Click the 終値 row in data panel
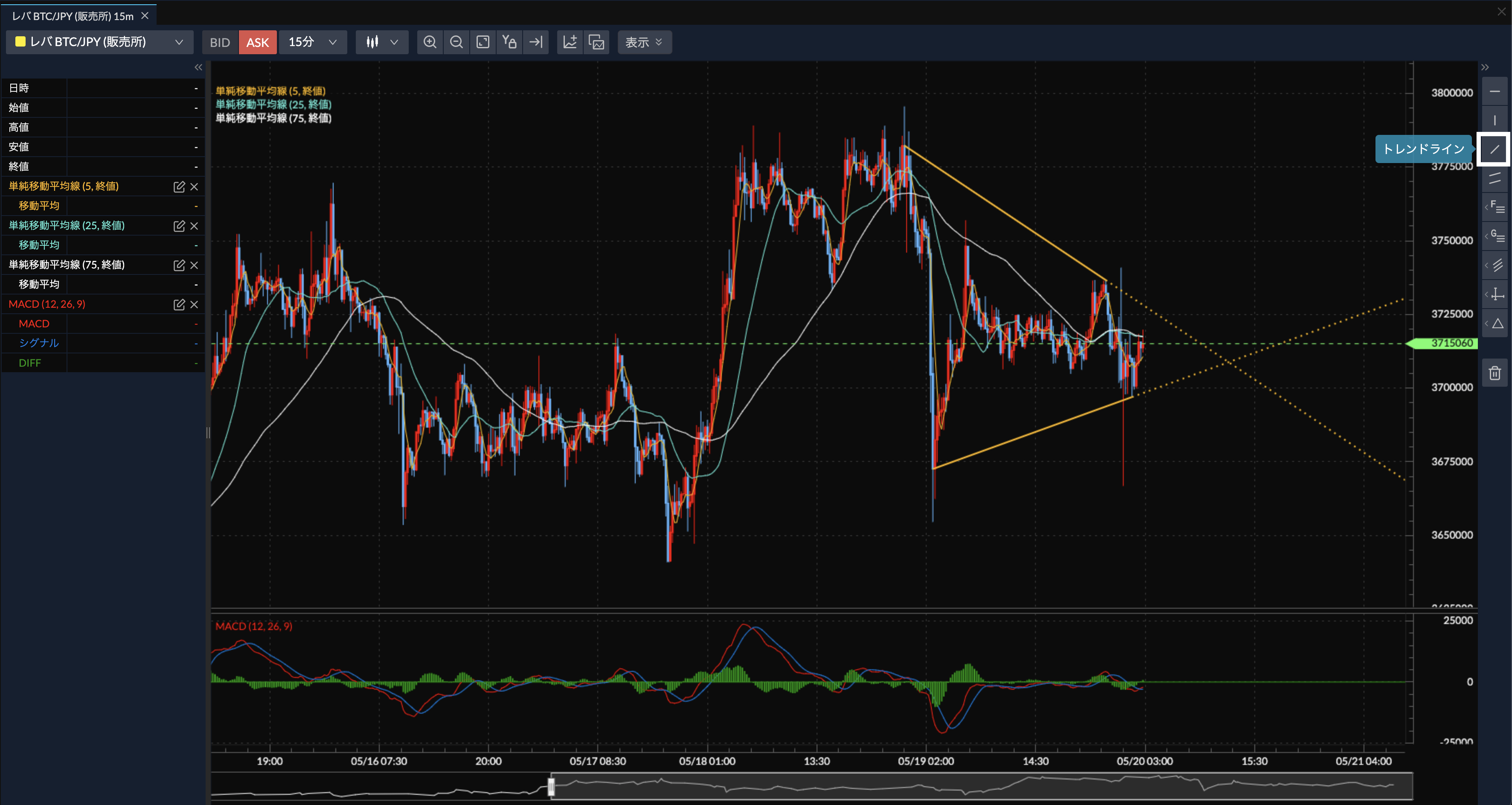This screenshot has width=1512, height=805. pyautogui.click(x=103, y=167)
